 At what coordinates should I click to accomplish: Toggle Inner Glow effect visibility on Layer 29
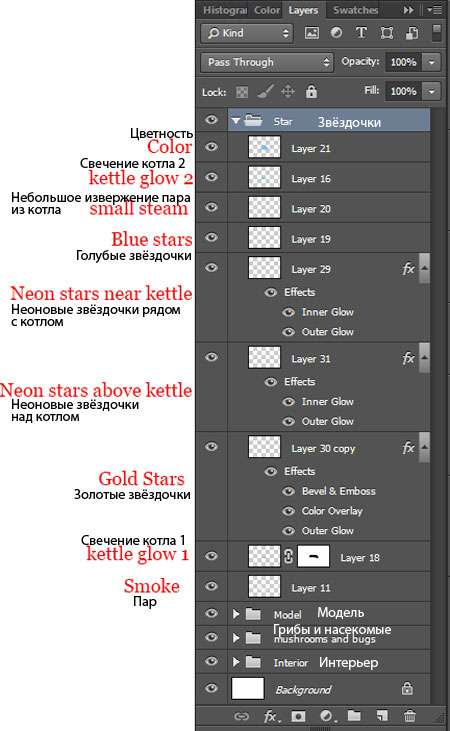289,312
